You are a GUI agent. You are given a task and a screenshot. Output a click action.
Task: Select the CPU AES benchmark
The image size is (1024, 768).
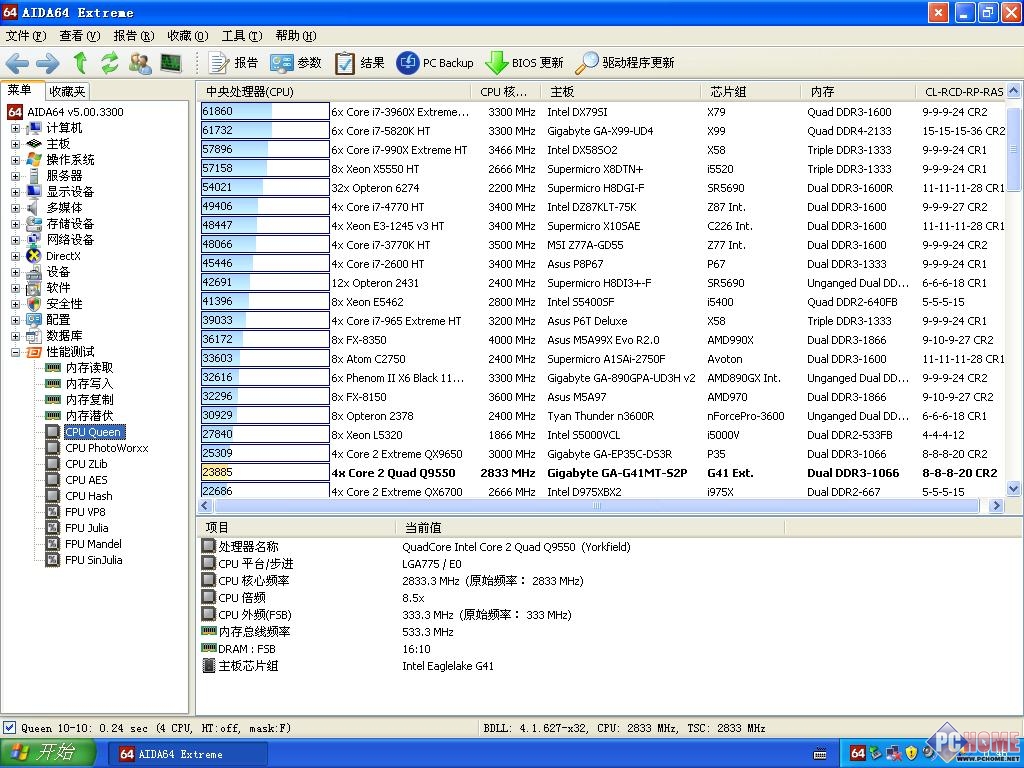pyautogui.click(x=86, y=480)
